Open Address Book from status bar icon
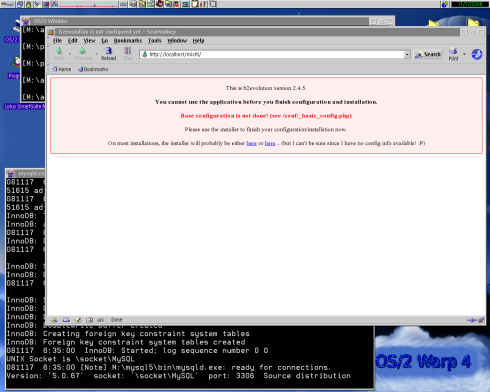 tap(89, 320)
